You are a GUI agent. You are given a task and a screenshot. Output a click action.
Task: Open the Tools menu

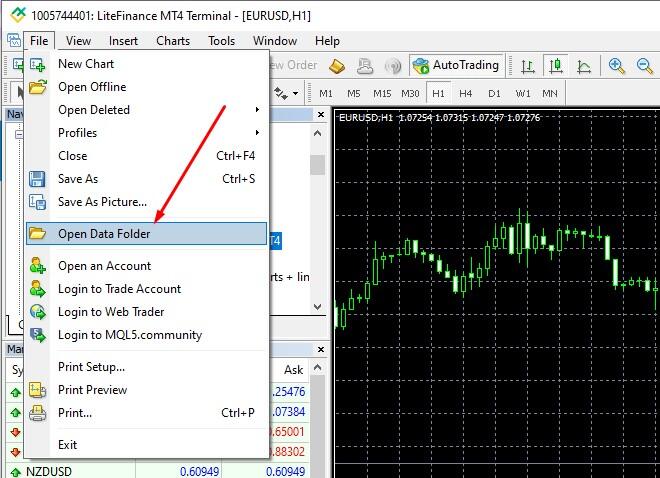click(221, 41)
